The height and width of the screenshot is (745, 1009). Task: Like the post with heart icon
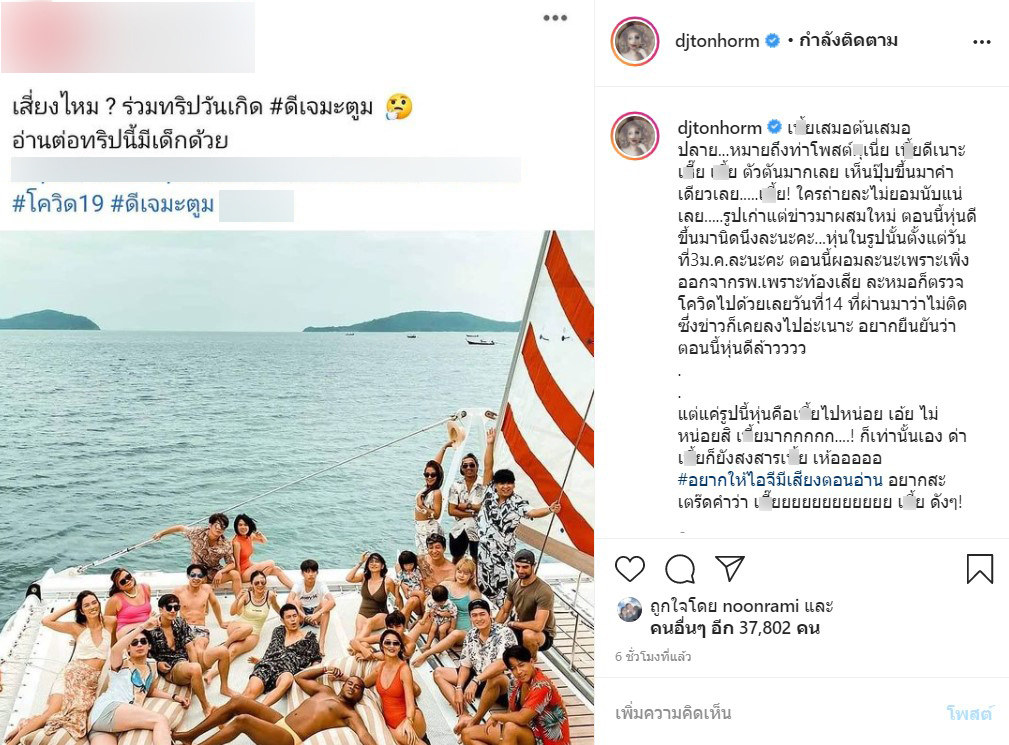(629, 569)
